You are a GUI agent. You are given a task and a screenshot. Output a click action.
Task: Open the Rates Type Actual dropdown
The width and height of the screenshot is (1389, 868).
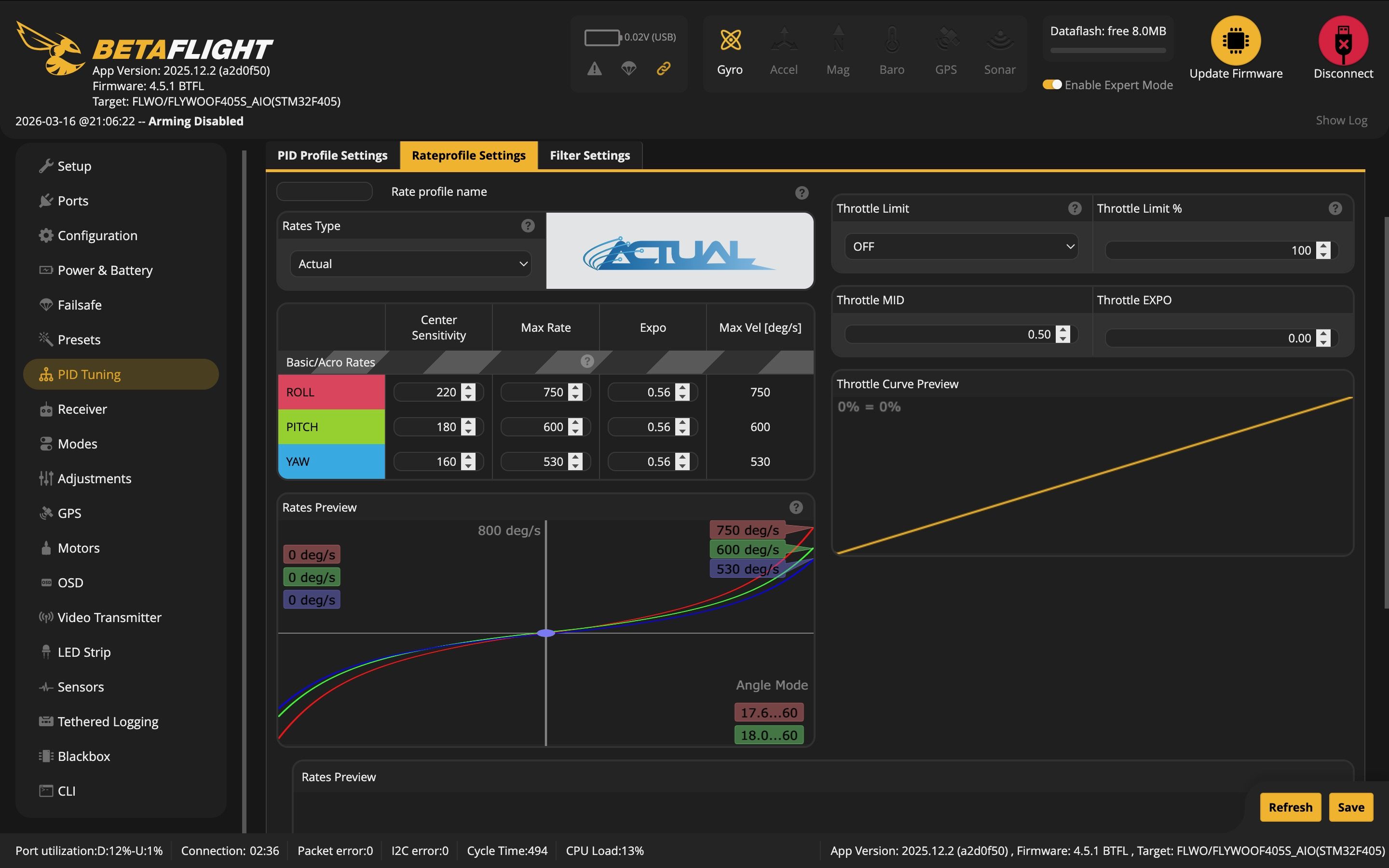click(410, 264)
